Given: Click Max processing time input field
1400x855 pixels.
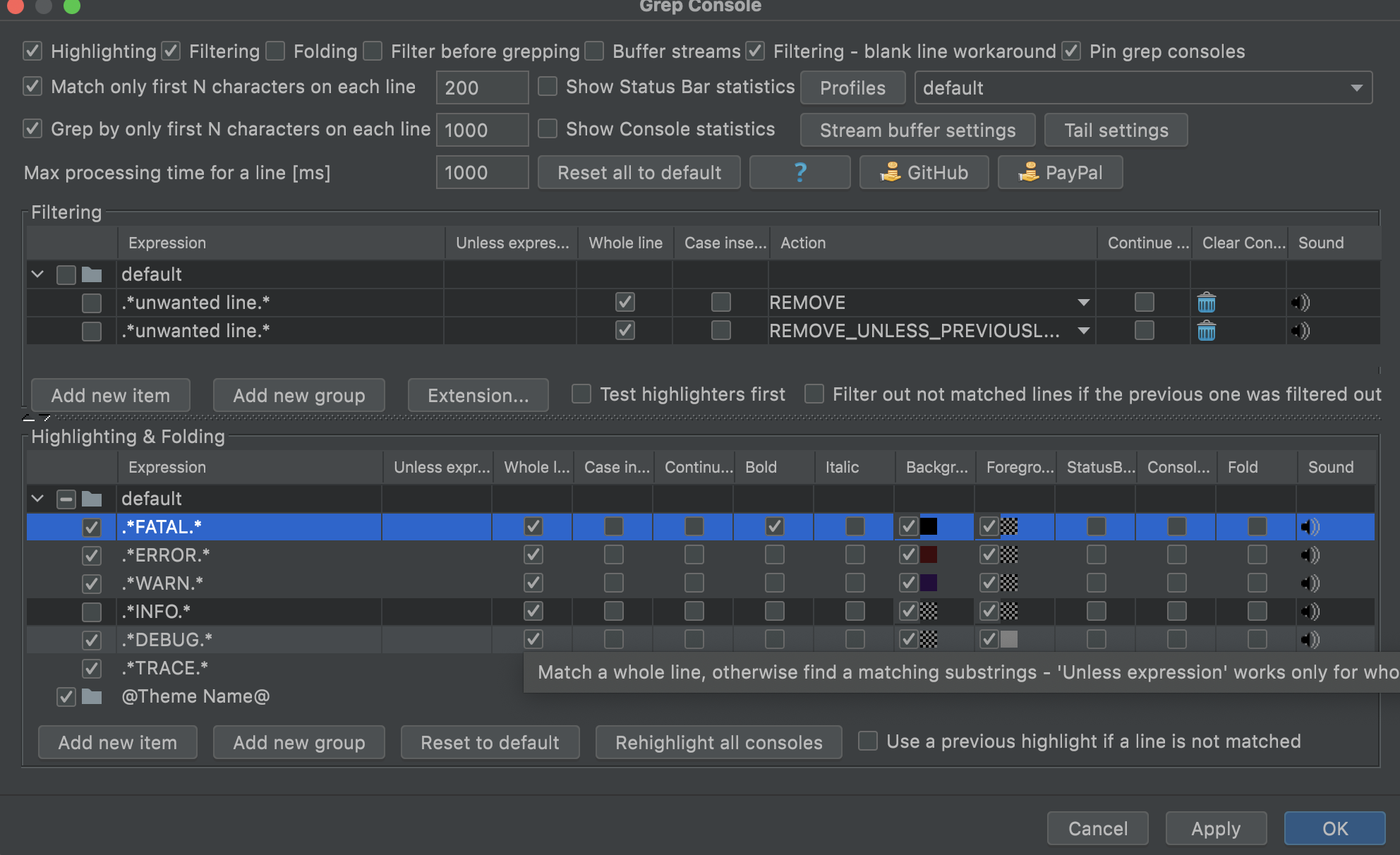Looking at the screenshot, I should 482,173.
